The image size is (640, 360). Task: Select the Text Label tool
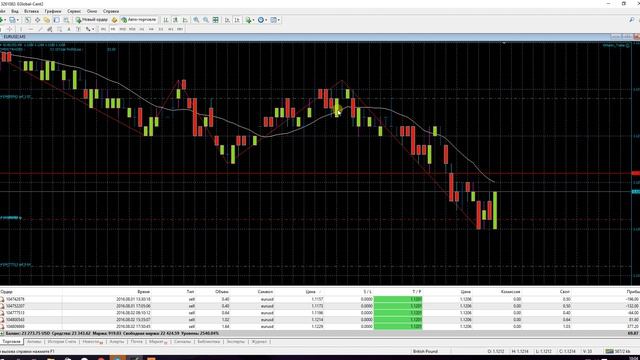[x=78, y=29]
